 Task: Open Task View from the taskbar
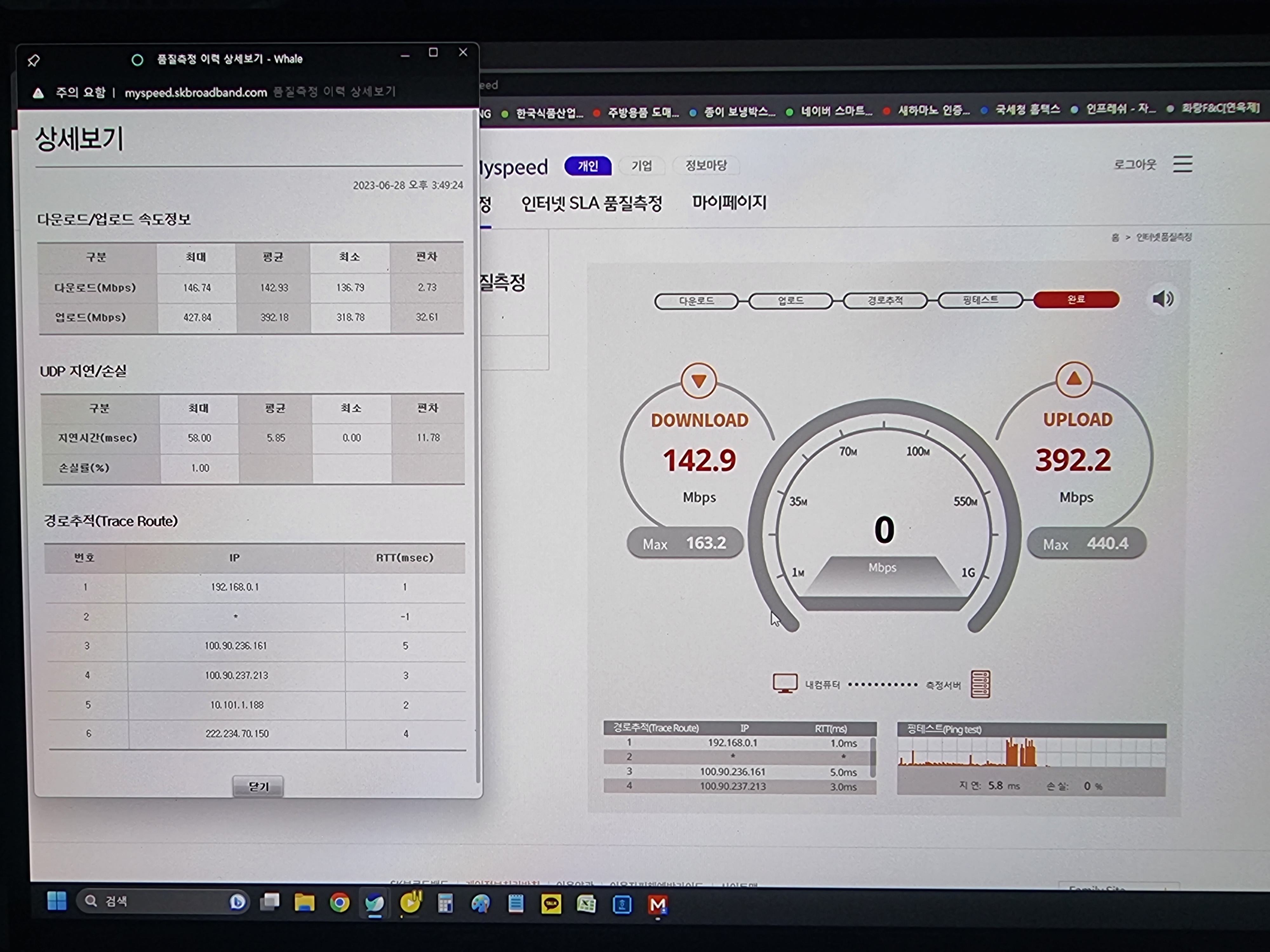click(x=269, y=902)
